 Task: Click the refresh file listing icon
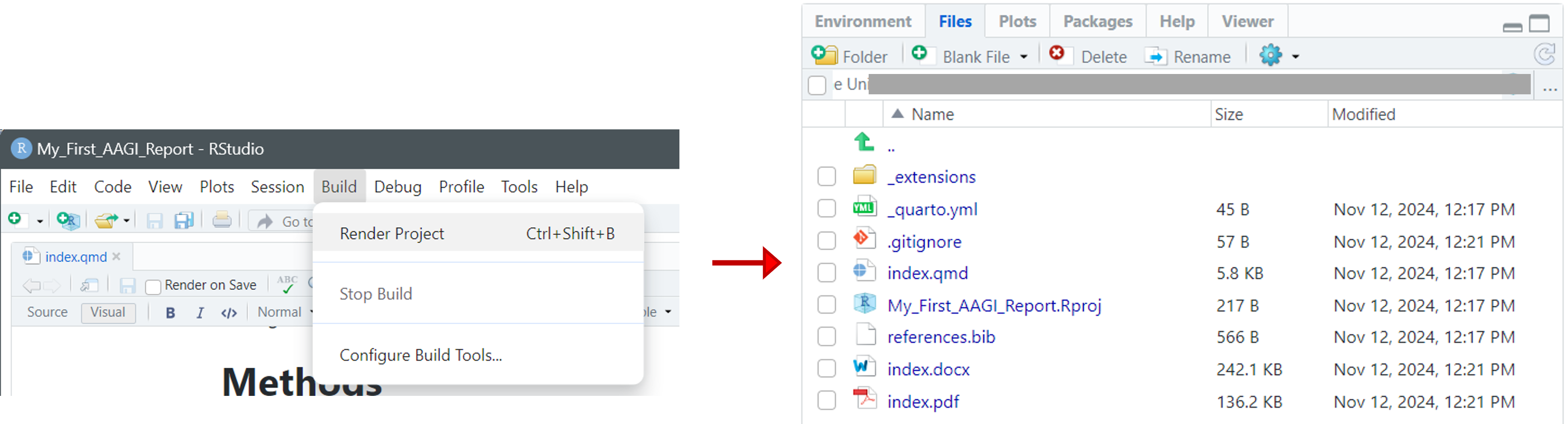tap(1544, 55)
